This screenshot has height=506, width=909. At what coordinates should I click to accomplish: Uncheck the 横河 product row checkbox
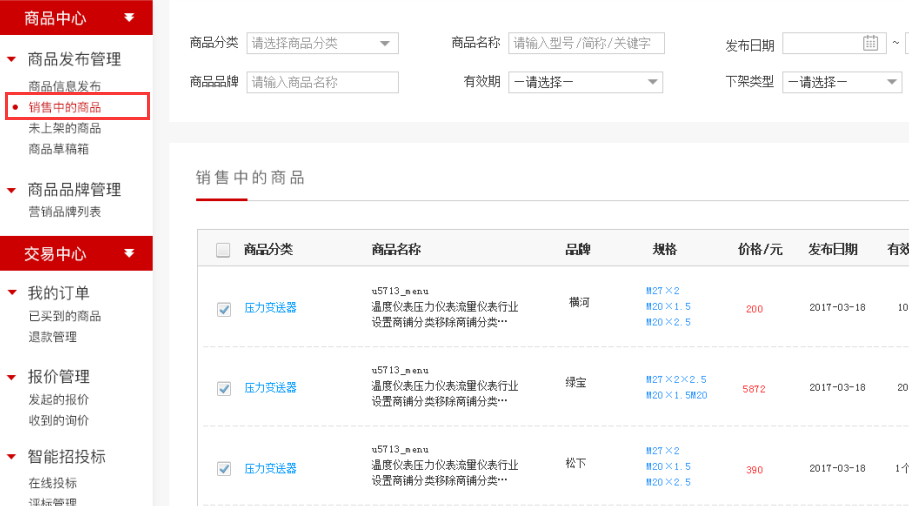coord(224,309)
